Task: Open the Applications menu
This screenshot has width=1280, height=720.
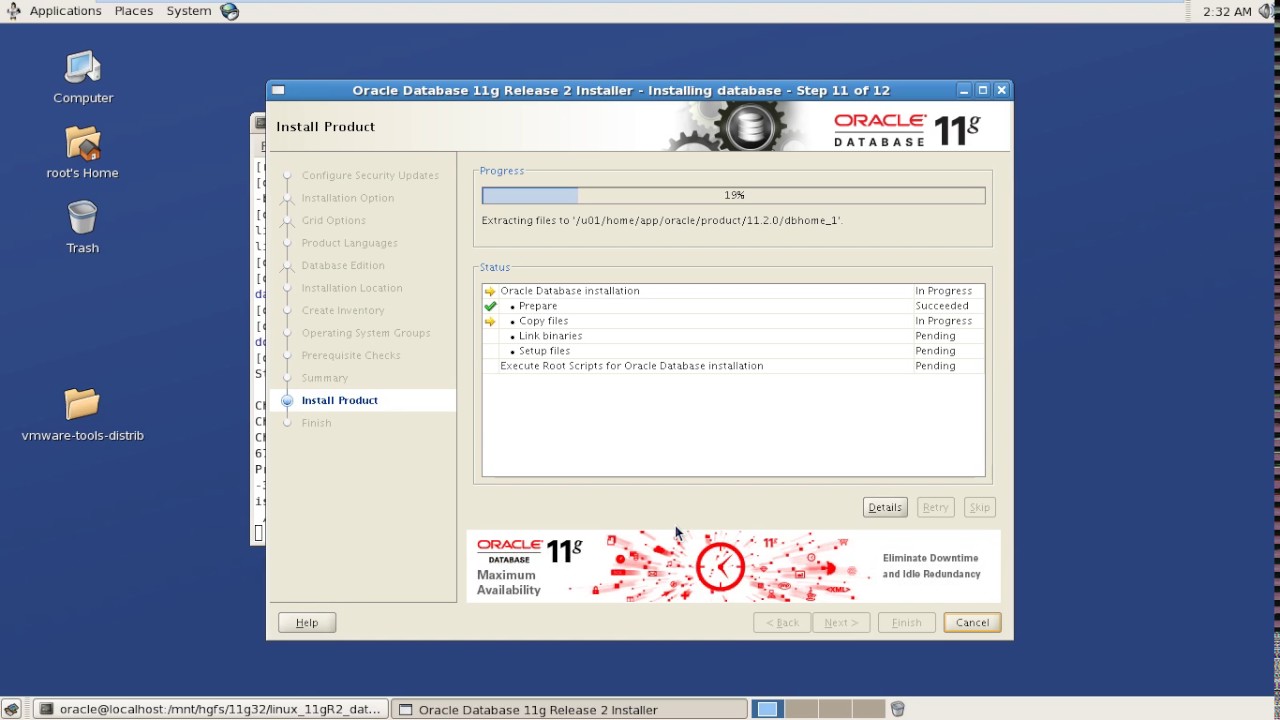Action: pos(65,11)
